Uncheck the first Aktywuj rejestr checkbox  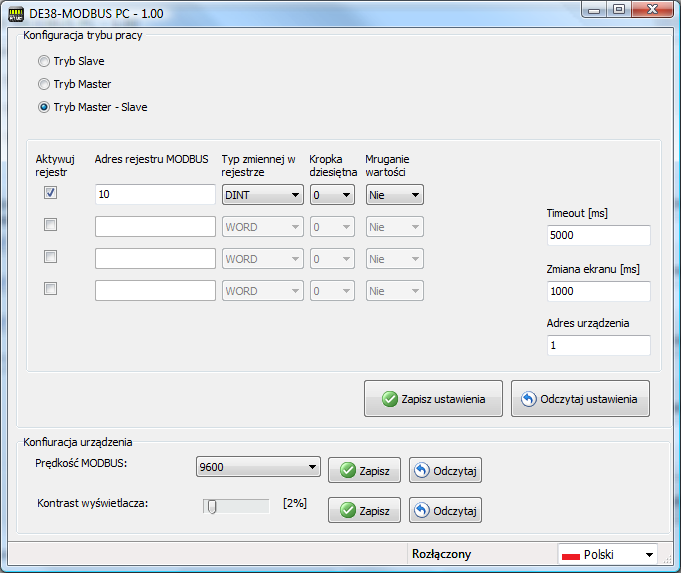point(50,192)
